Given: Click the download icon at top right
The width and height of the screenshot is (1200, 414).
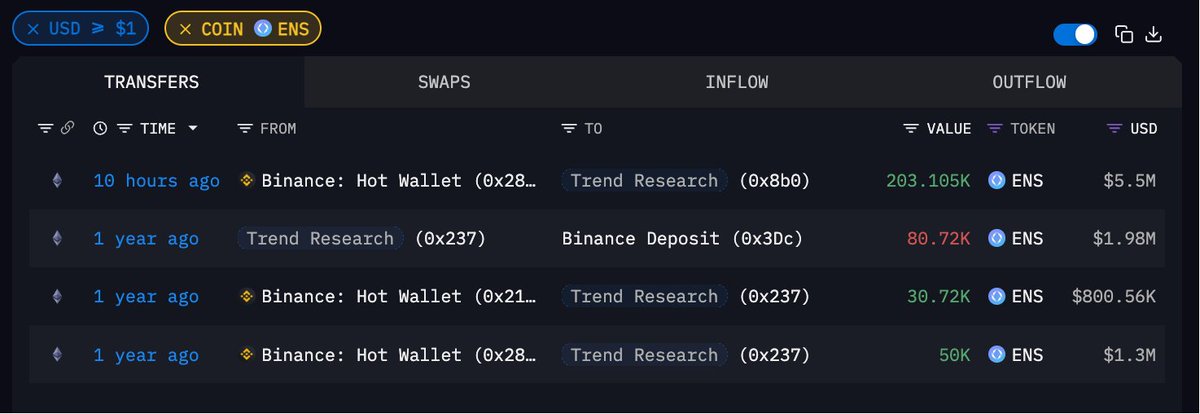Looking at the screenshot, I should pos(1153,34).
